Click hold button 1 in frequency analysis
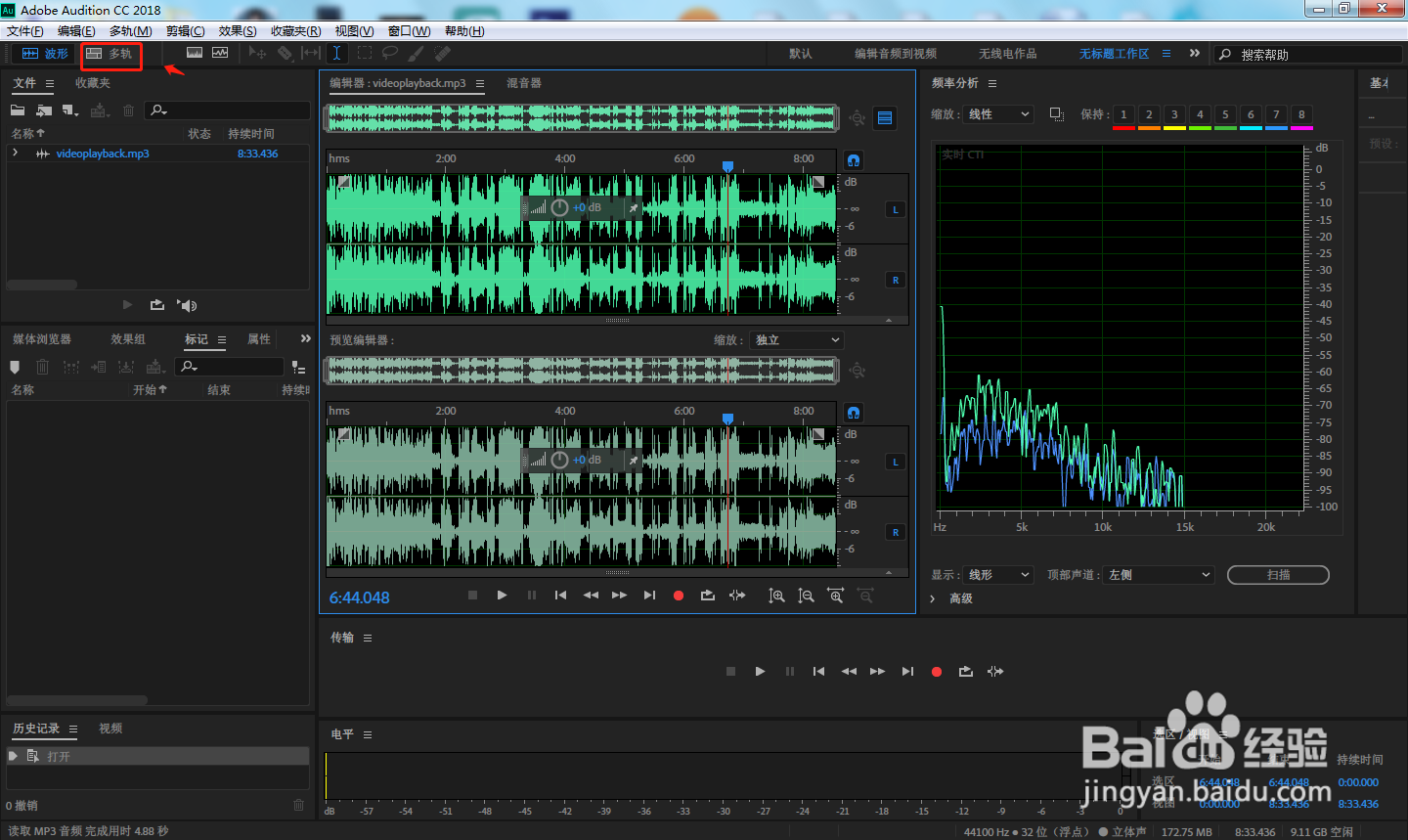Viewport: 1408px width, 840px height. point(1123,115)
